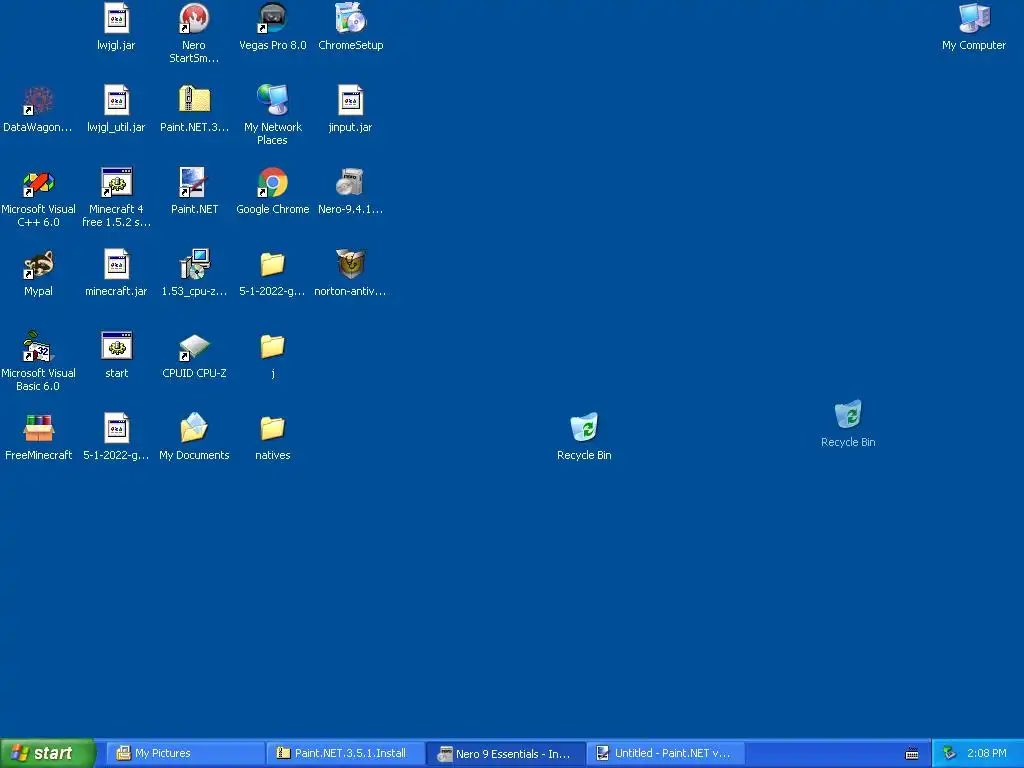The image size is (1024, 768).
Task: Select the CPUID CPU-Z shortcut
Action: tap(194, 347)
